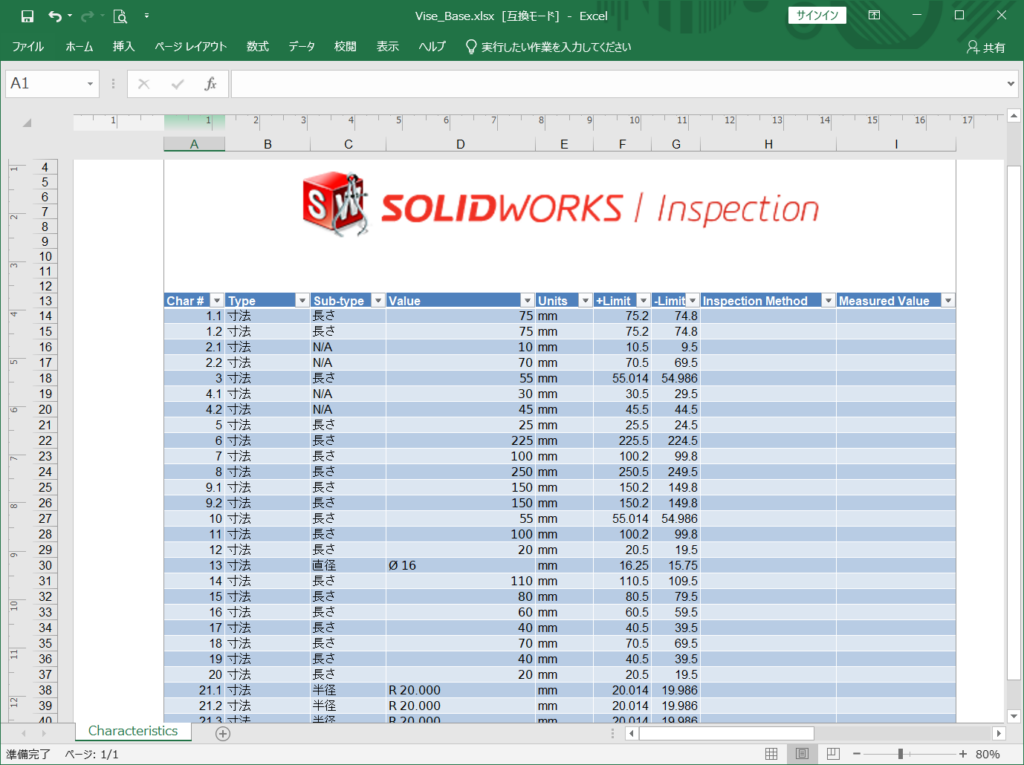This screenshot has width=1024, height=765.
Task: Click the 共有 button
Action: pyautogui.click(x=986, y=46)
